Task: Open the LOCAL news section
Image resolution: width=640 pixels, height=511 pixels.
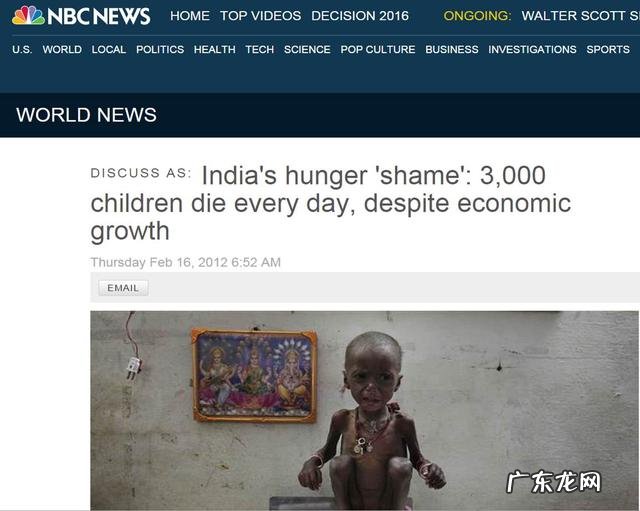Action: click(x=109, y=49)
